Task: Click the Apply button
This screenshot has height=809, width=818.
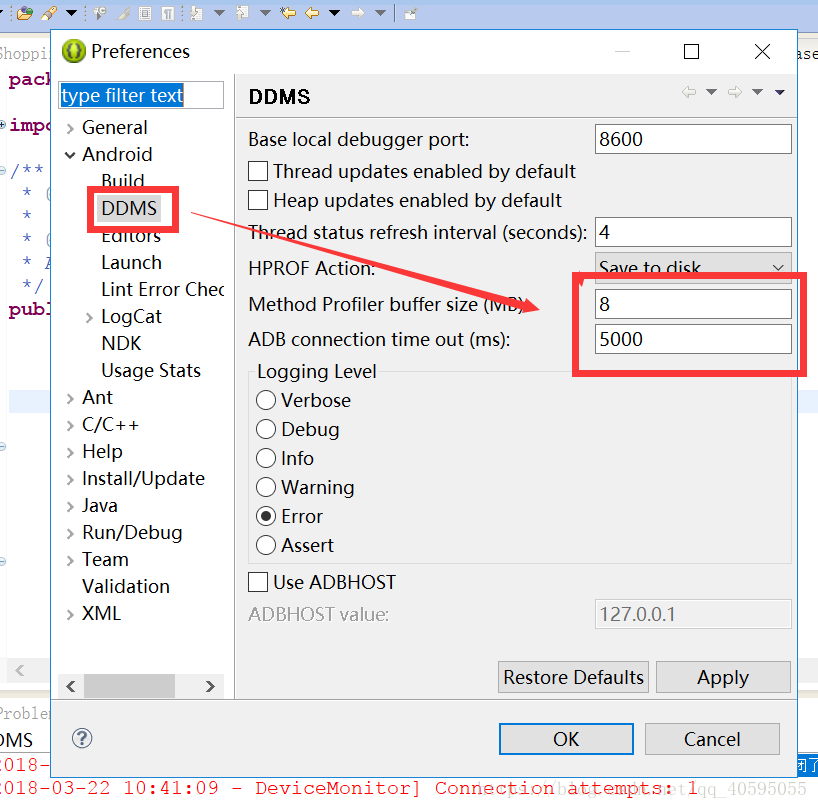Action: click(x=723, y=677)
